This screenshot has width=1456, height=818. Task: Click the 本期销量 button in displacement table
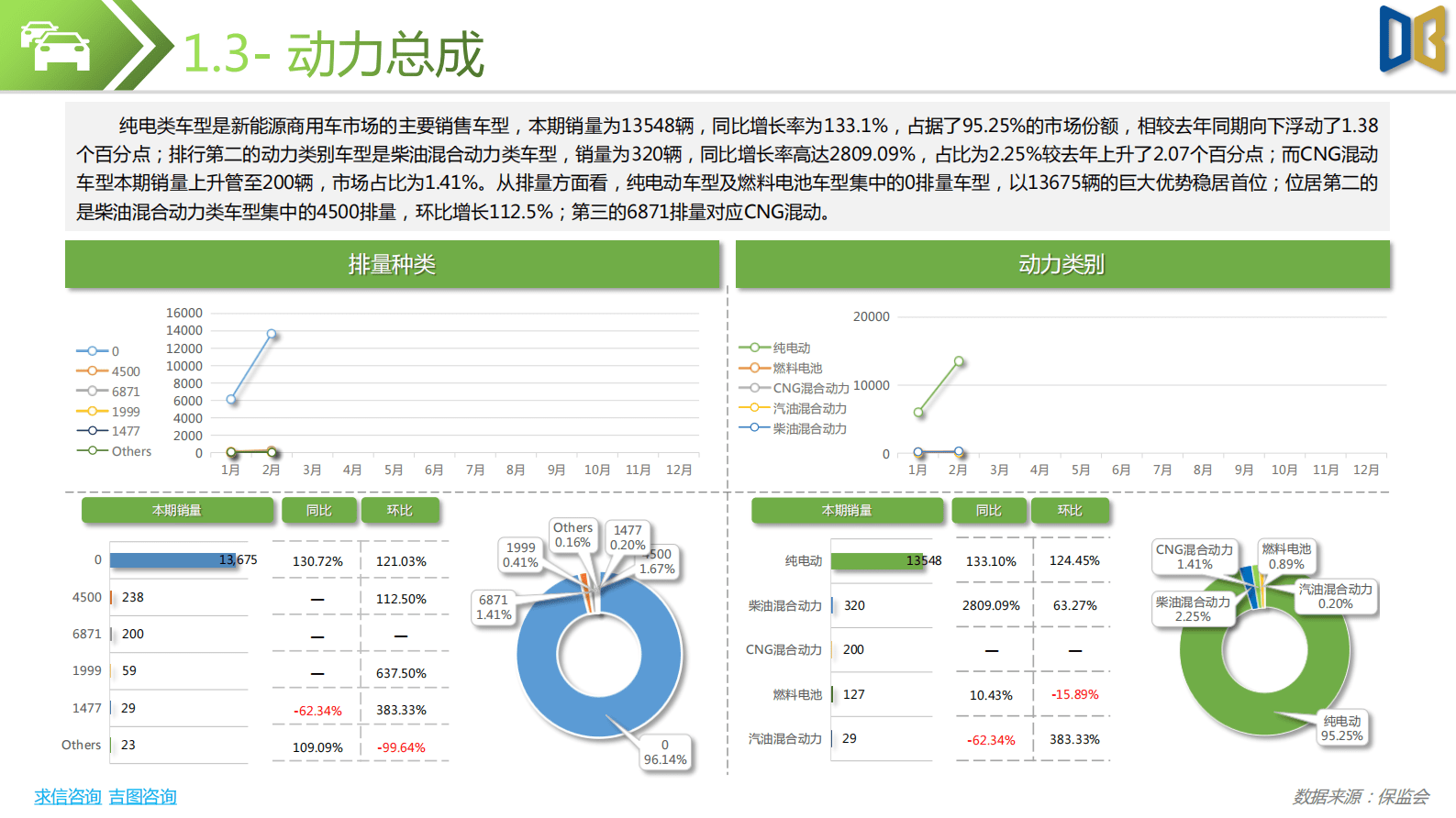(177, 510)
